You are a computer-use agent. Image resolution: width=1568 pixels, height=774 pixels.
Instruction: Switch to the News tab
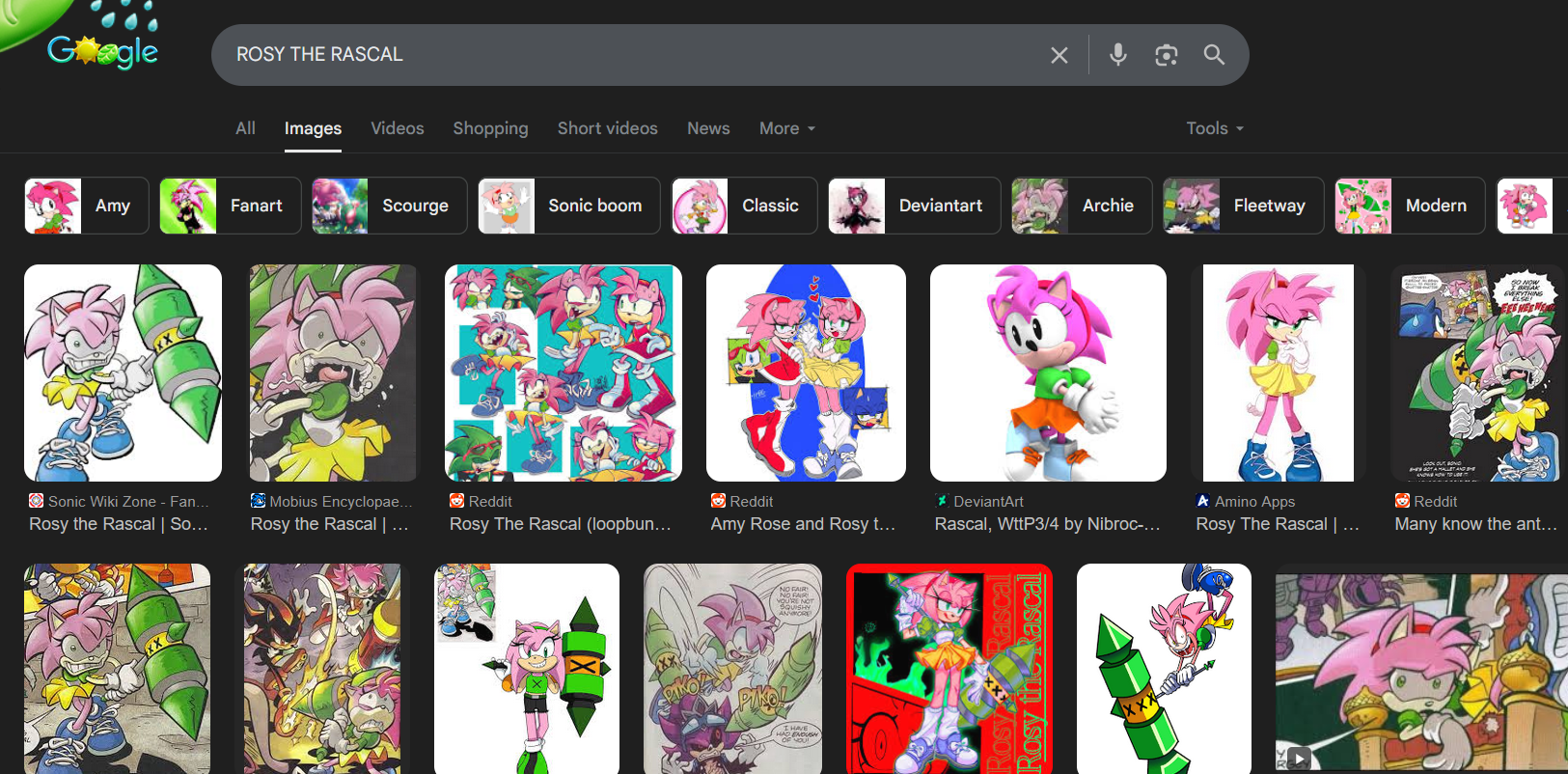click(x=708, y=128)
